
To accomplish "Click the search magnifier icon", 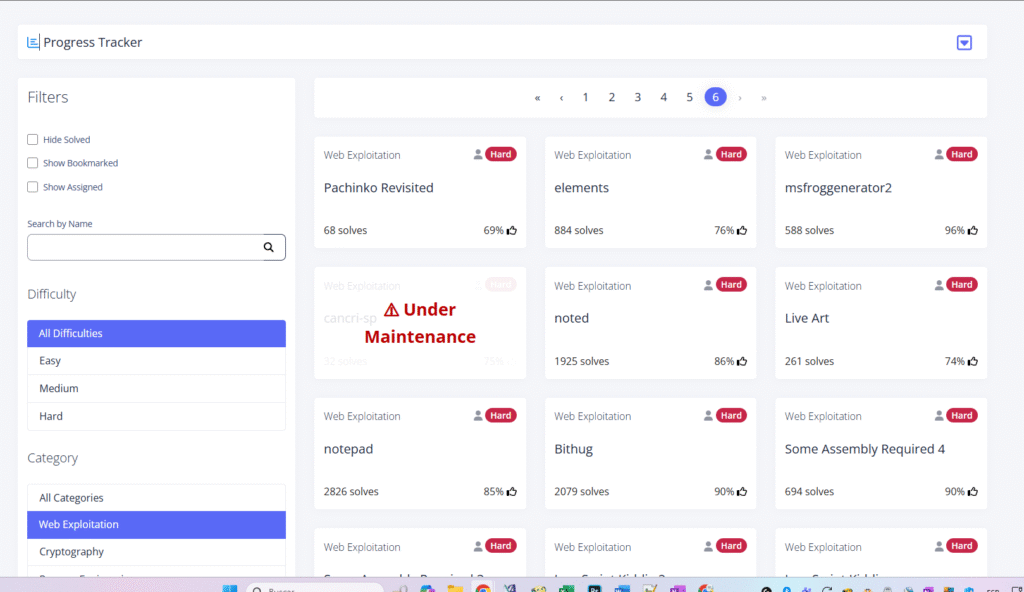I will coord(268,247).
